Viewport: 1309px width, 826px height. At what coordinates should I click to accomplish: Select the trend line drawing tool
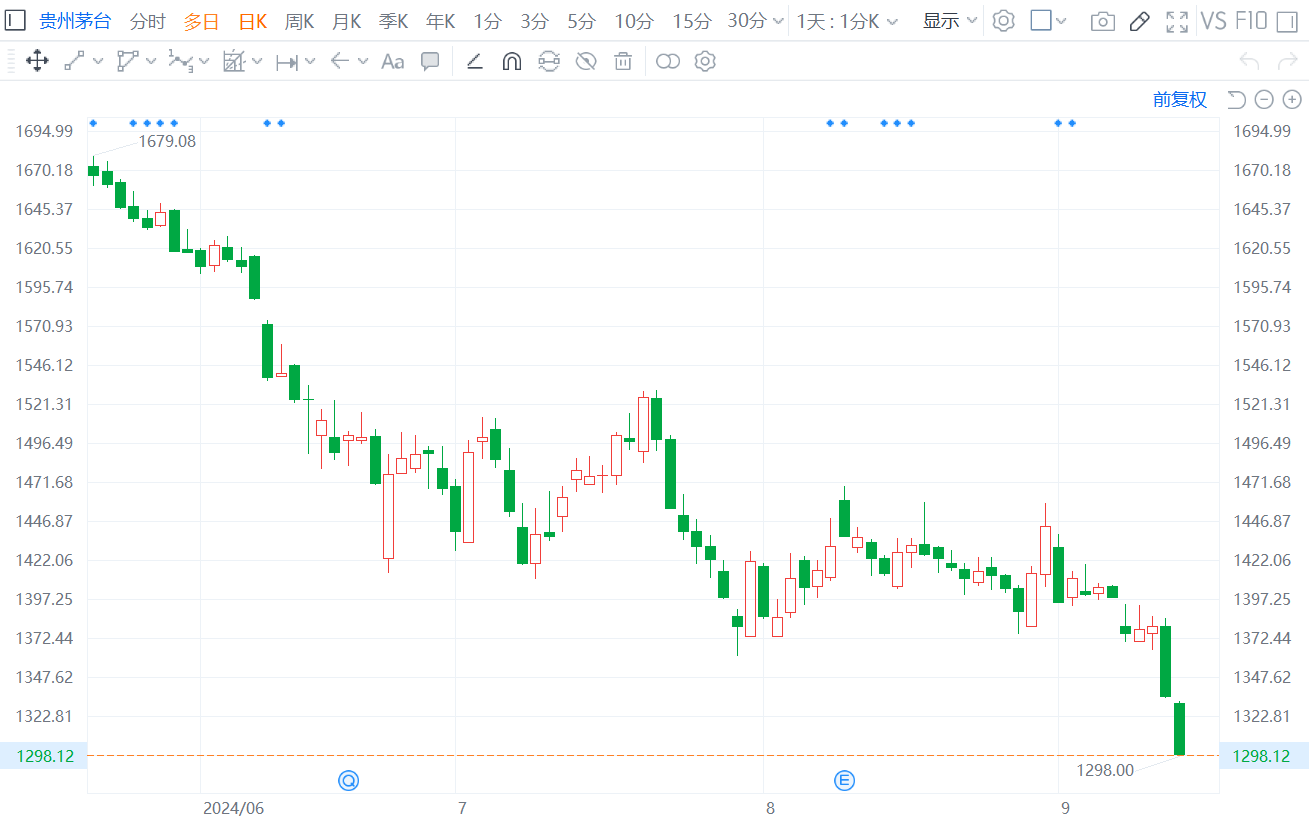click(x=74, y=62)
